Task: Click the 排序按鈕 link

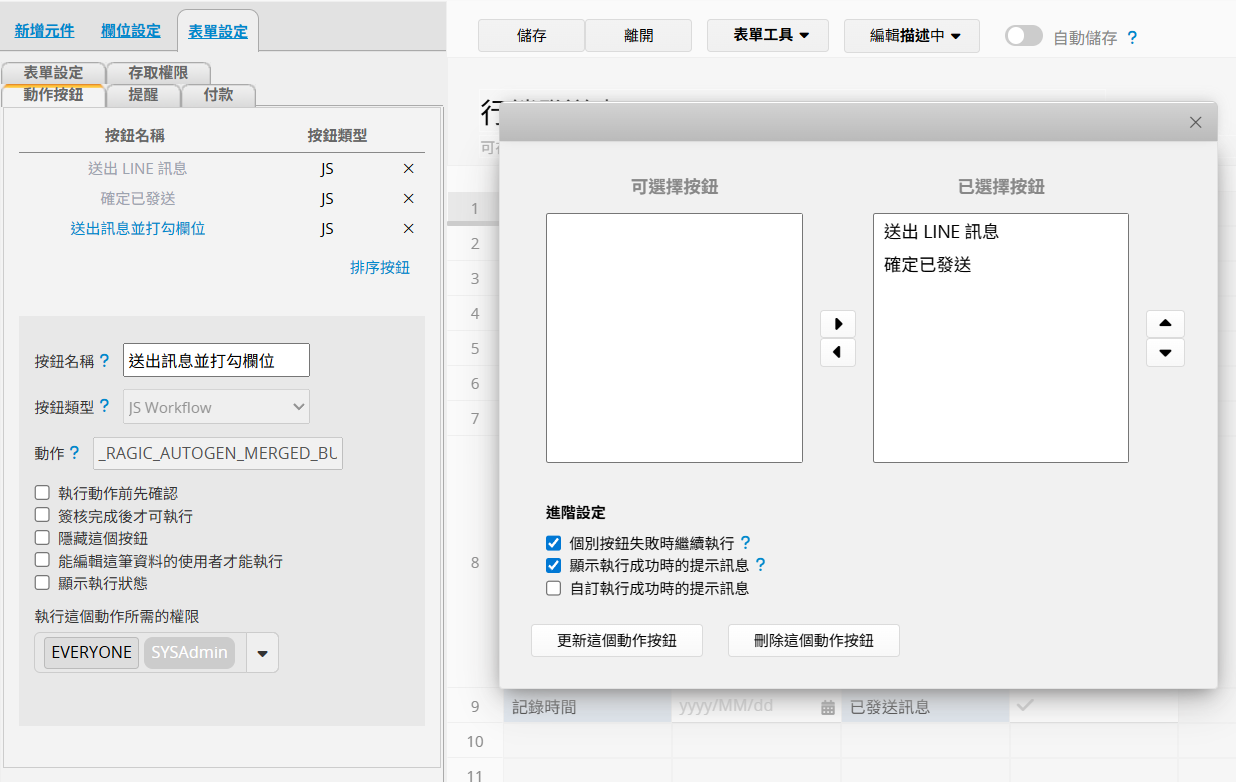Action: (379, 268)
